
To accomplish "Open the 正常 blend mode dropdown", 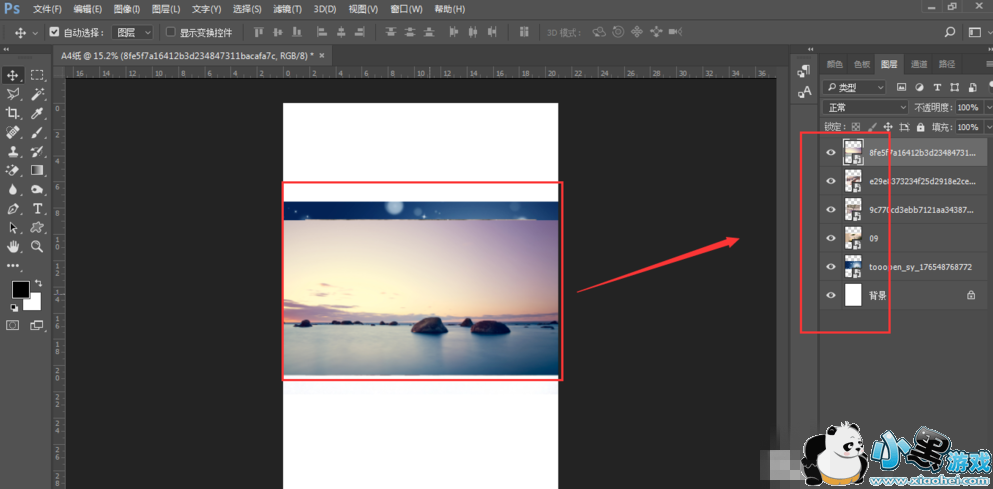I will 865,107.
